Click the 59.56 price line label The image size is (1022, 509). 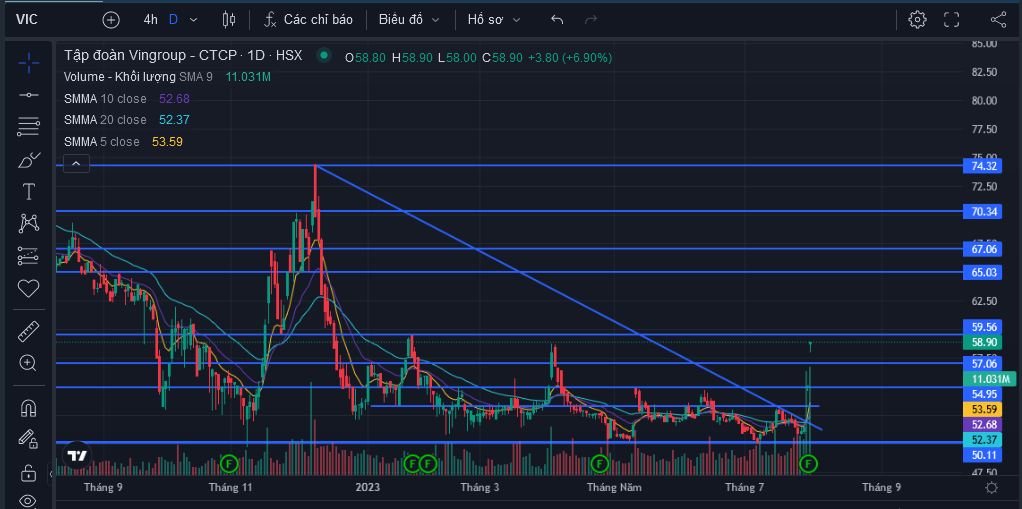984,327
